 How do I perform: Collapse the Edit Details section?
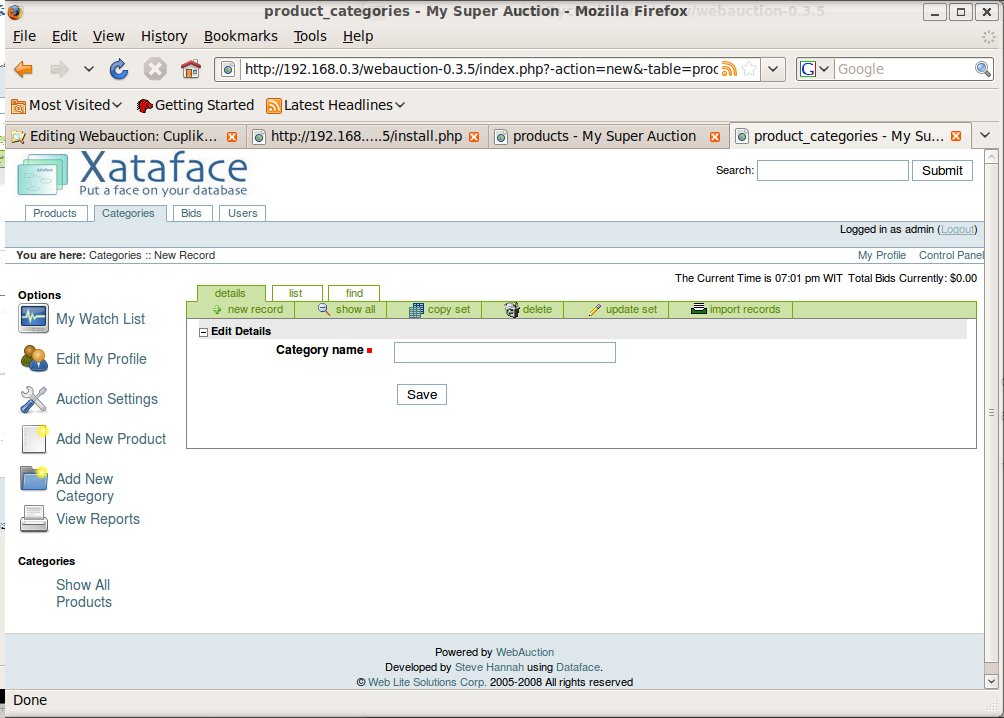[203, 331]
